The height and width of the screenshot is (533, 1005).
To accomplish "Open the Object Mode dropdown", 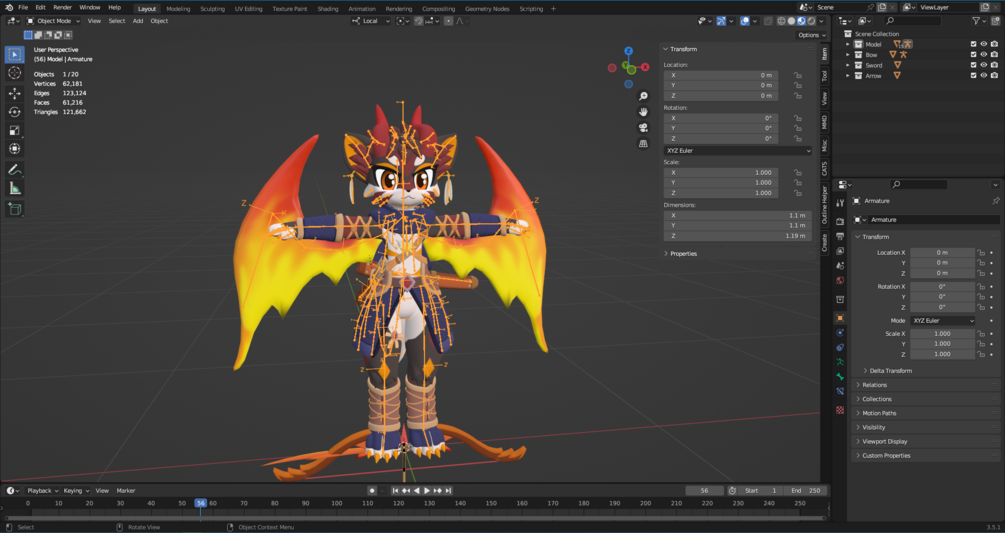I will [53, 21].
